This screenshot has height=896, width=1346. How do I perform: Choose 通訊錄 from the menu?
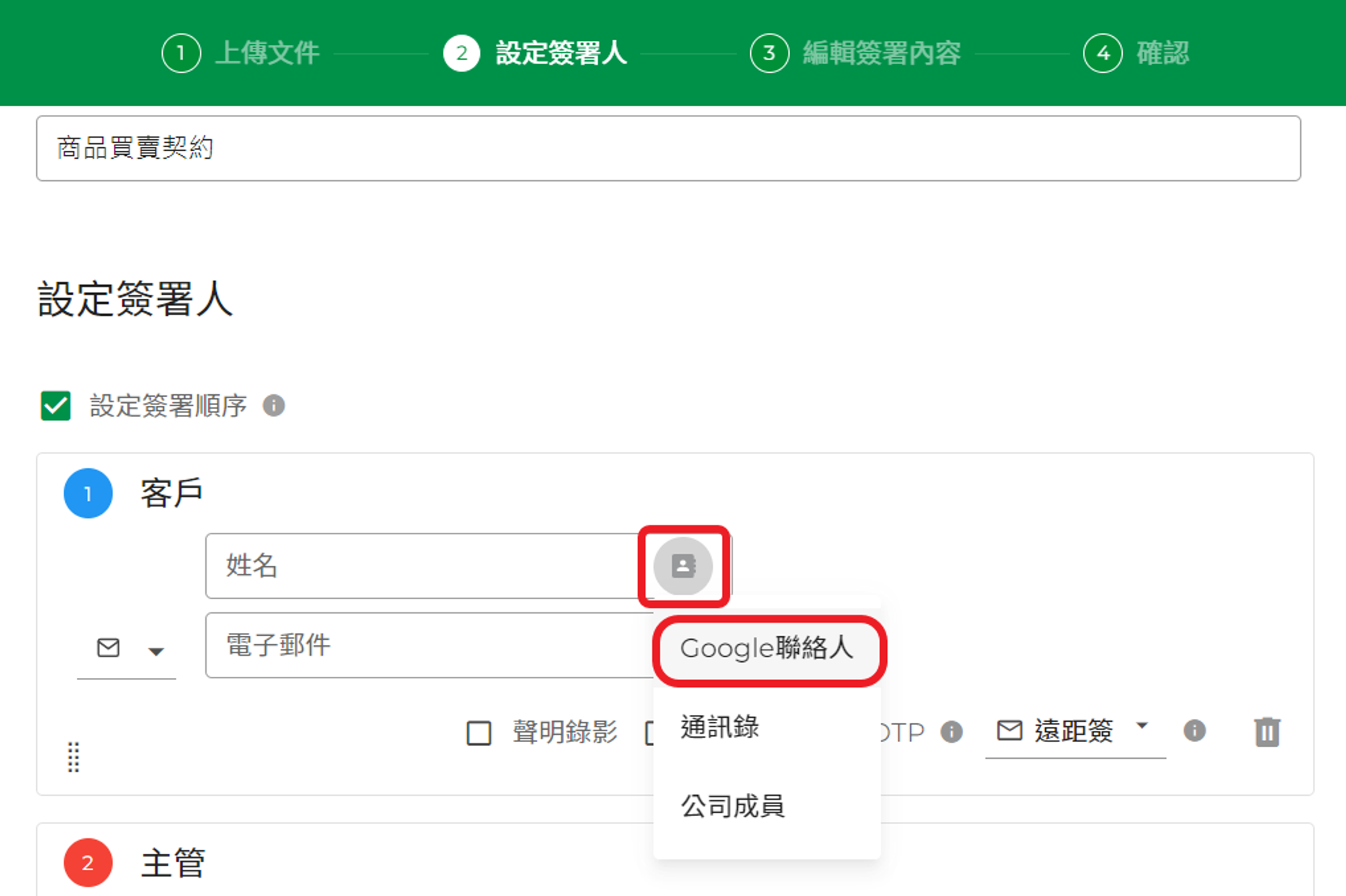pyautogui.click(x=767, y=727)
